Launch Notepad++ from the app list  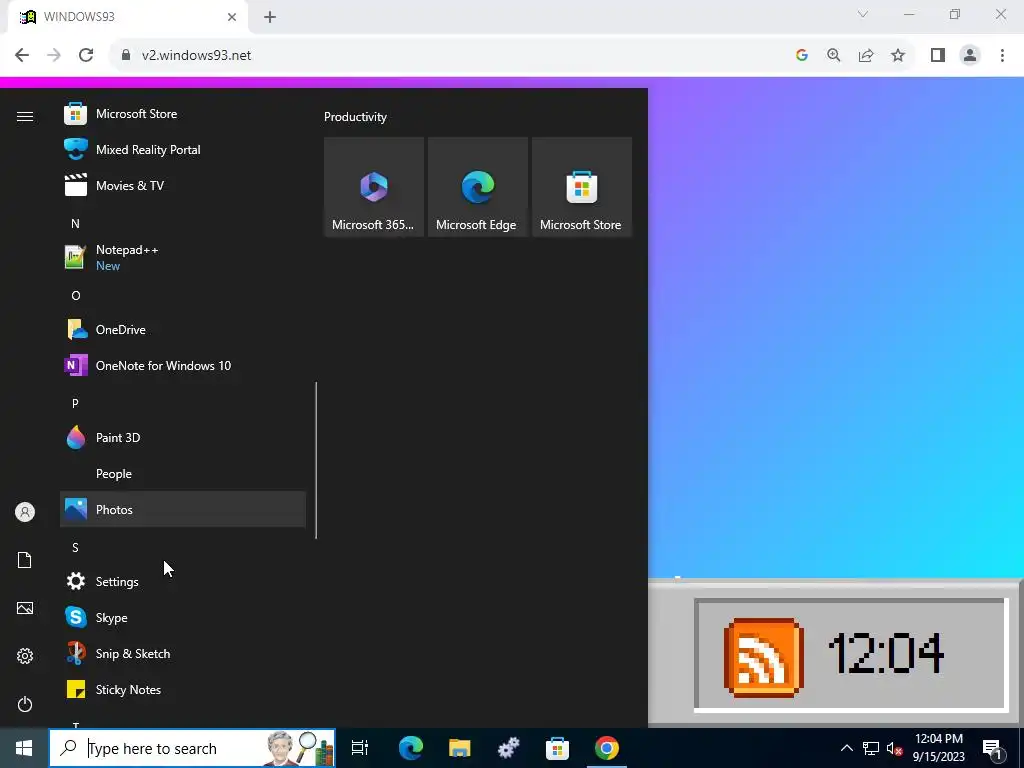pyautogui.click(x=183, y=257)
